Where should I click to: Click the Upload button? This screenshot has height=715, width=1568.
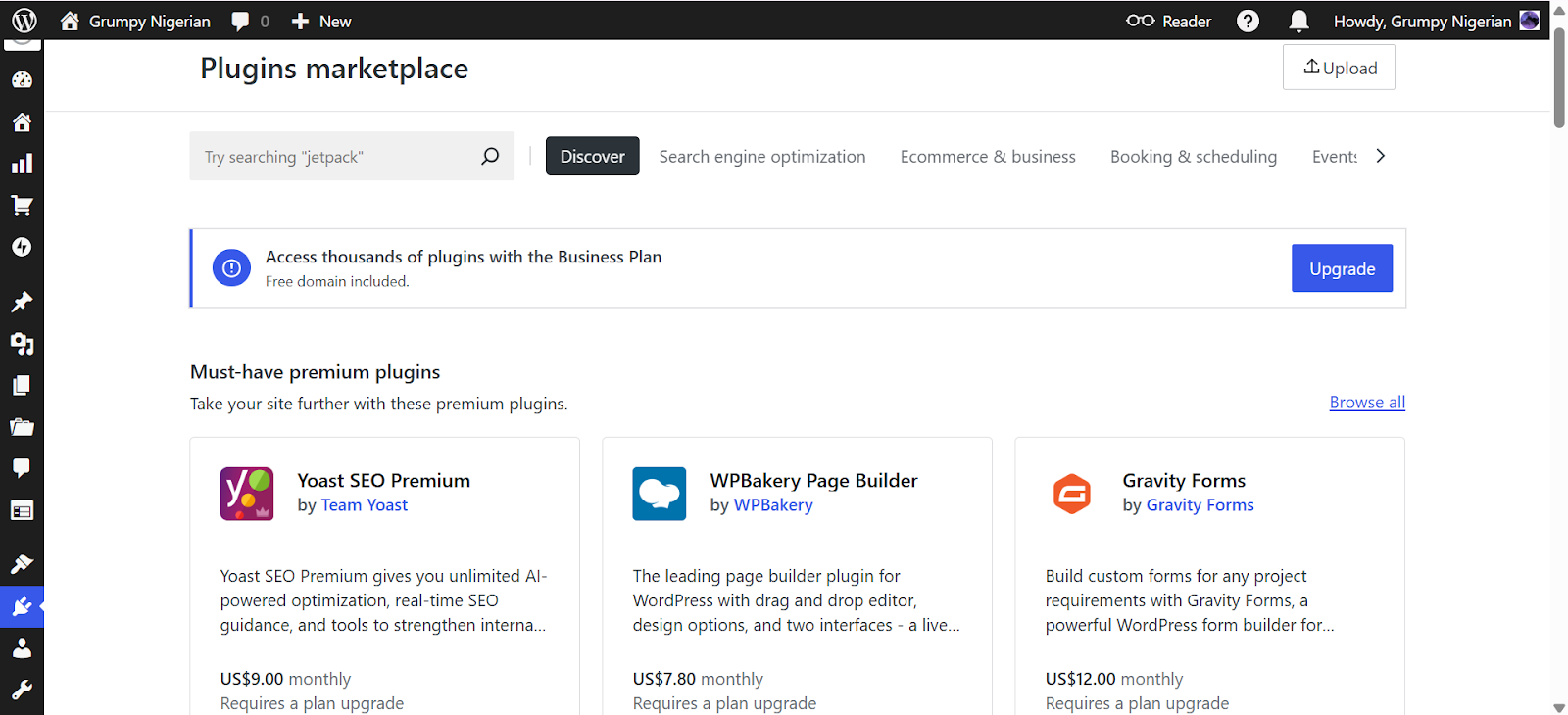[x=1339, y=68]
